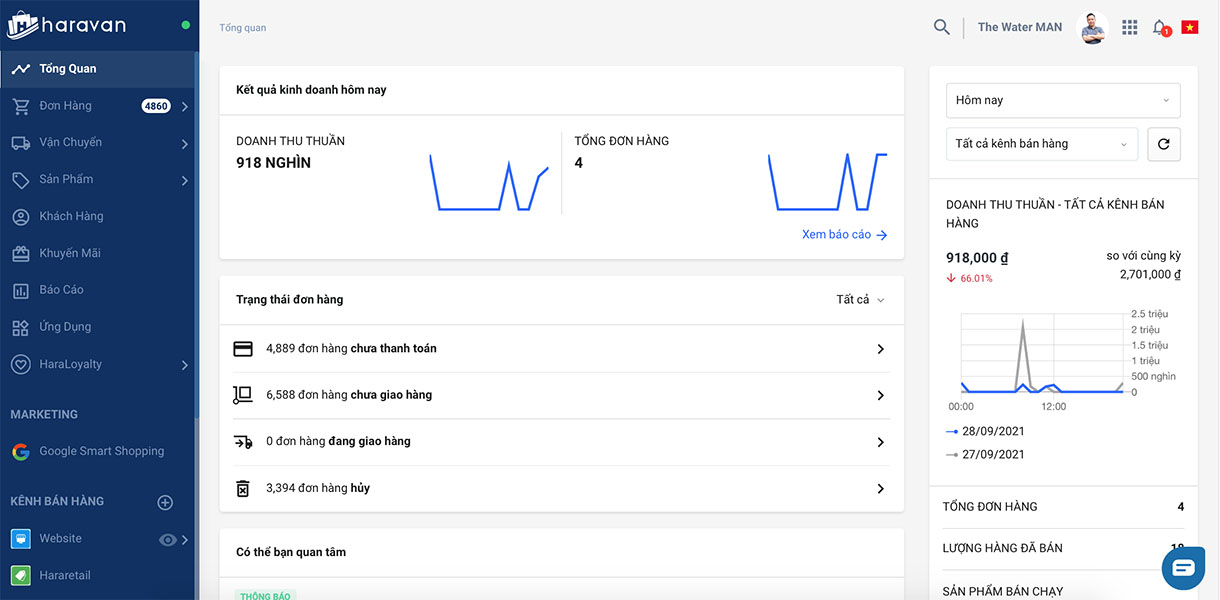Toggle the eye icon beside Website
The height and width of the screenshot is (600, 1220).
168,540
